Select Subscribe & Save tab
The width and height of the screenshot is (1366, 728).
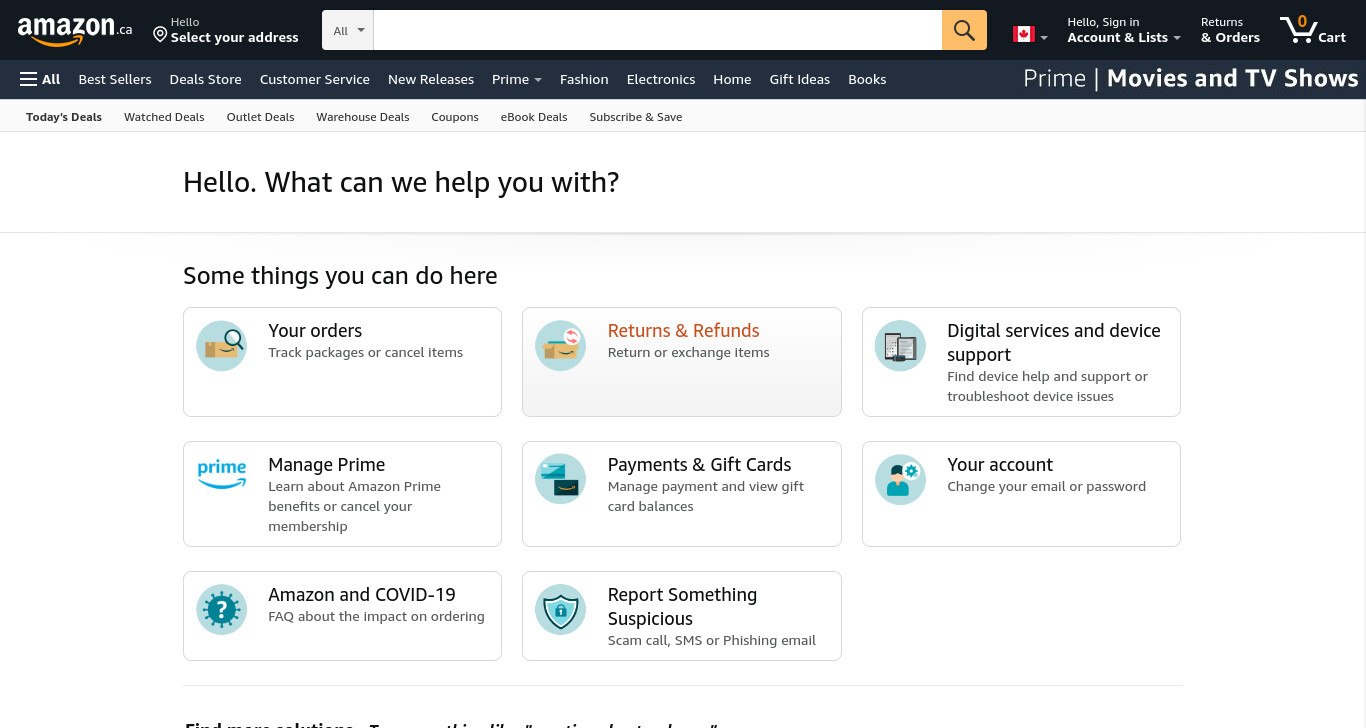pos(636,117)
